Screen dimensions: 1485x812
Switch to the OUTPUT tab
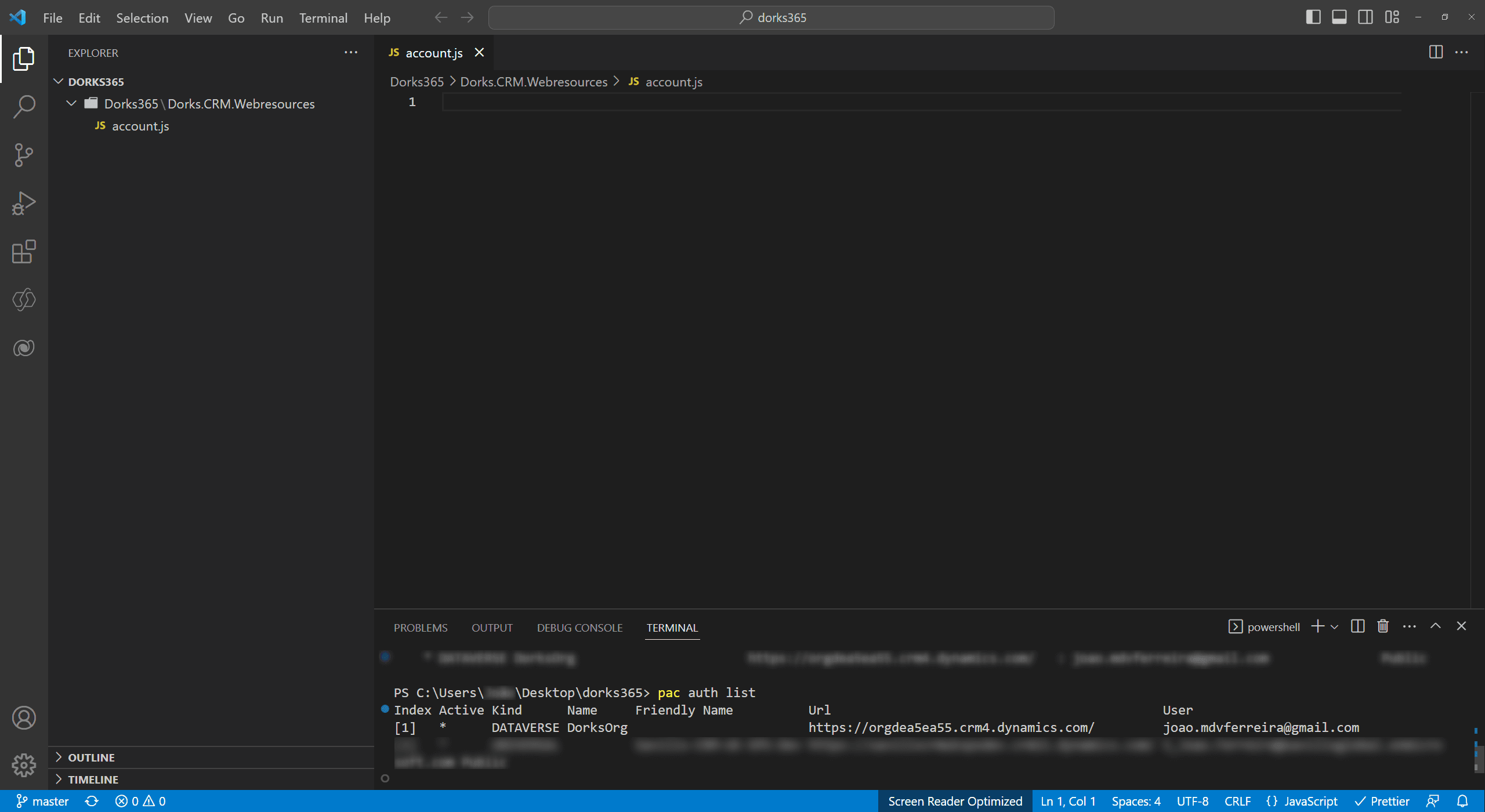492,628
